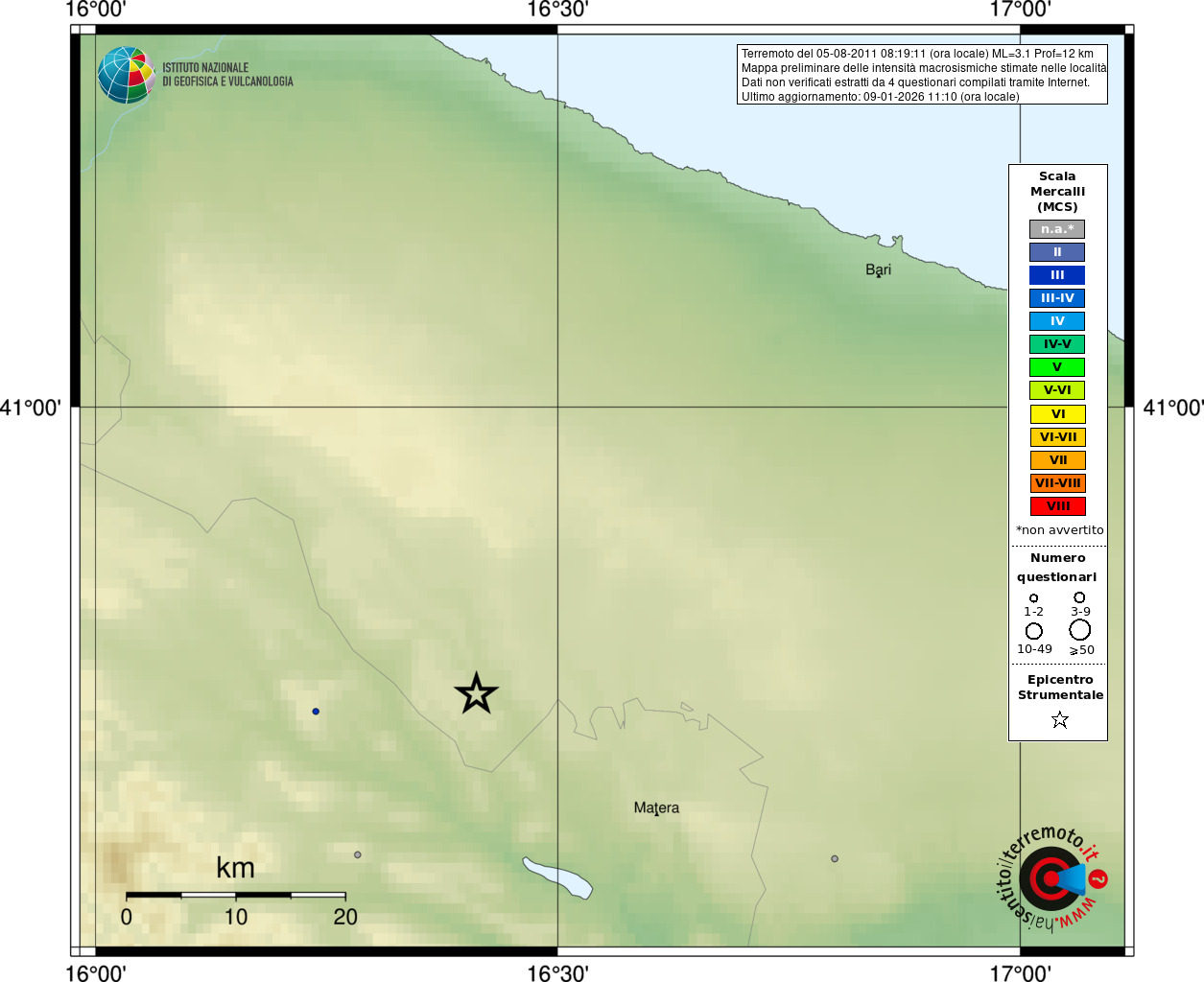Screen dimensions: 1204x982
Task: Click the Scala Mercalli (MCS) heading
Action: click(x=1057, y=192)
